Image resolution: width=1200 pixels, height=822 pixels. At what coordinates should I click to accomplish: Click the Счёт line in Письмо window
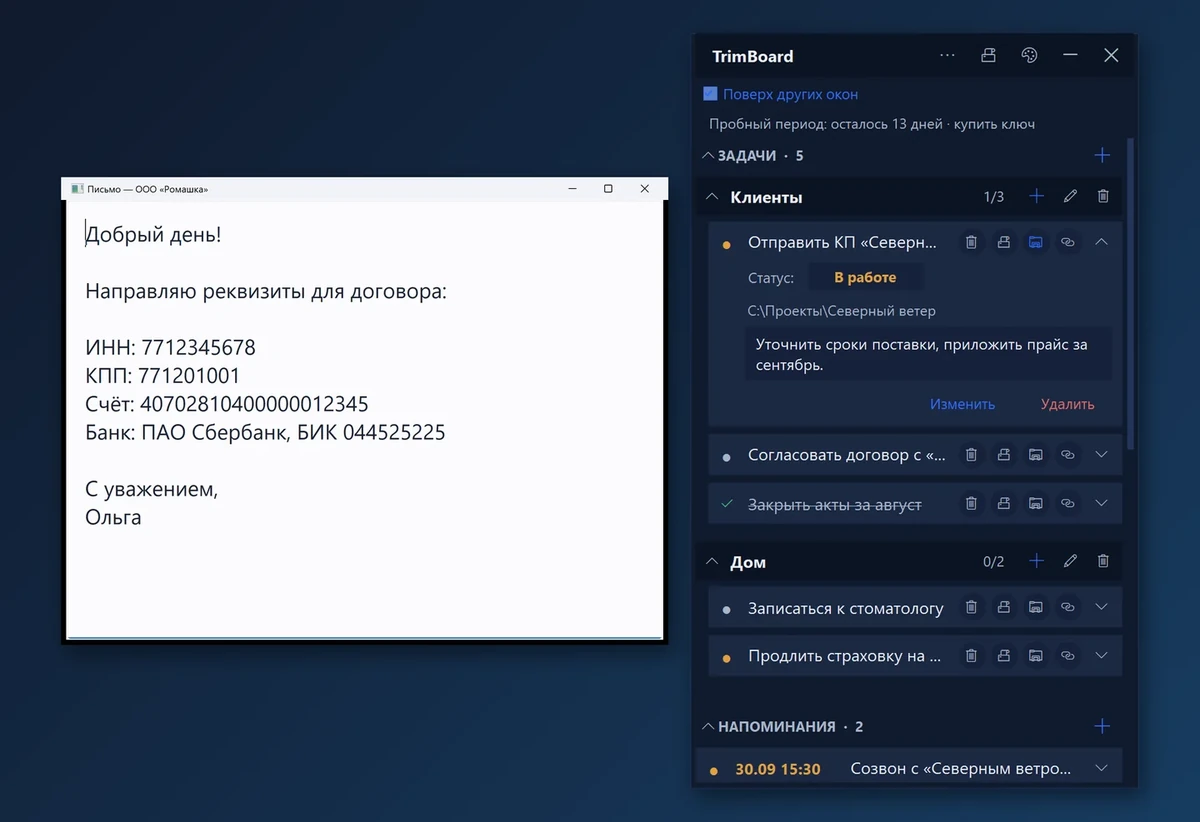coord(227,404)
